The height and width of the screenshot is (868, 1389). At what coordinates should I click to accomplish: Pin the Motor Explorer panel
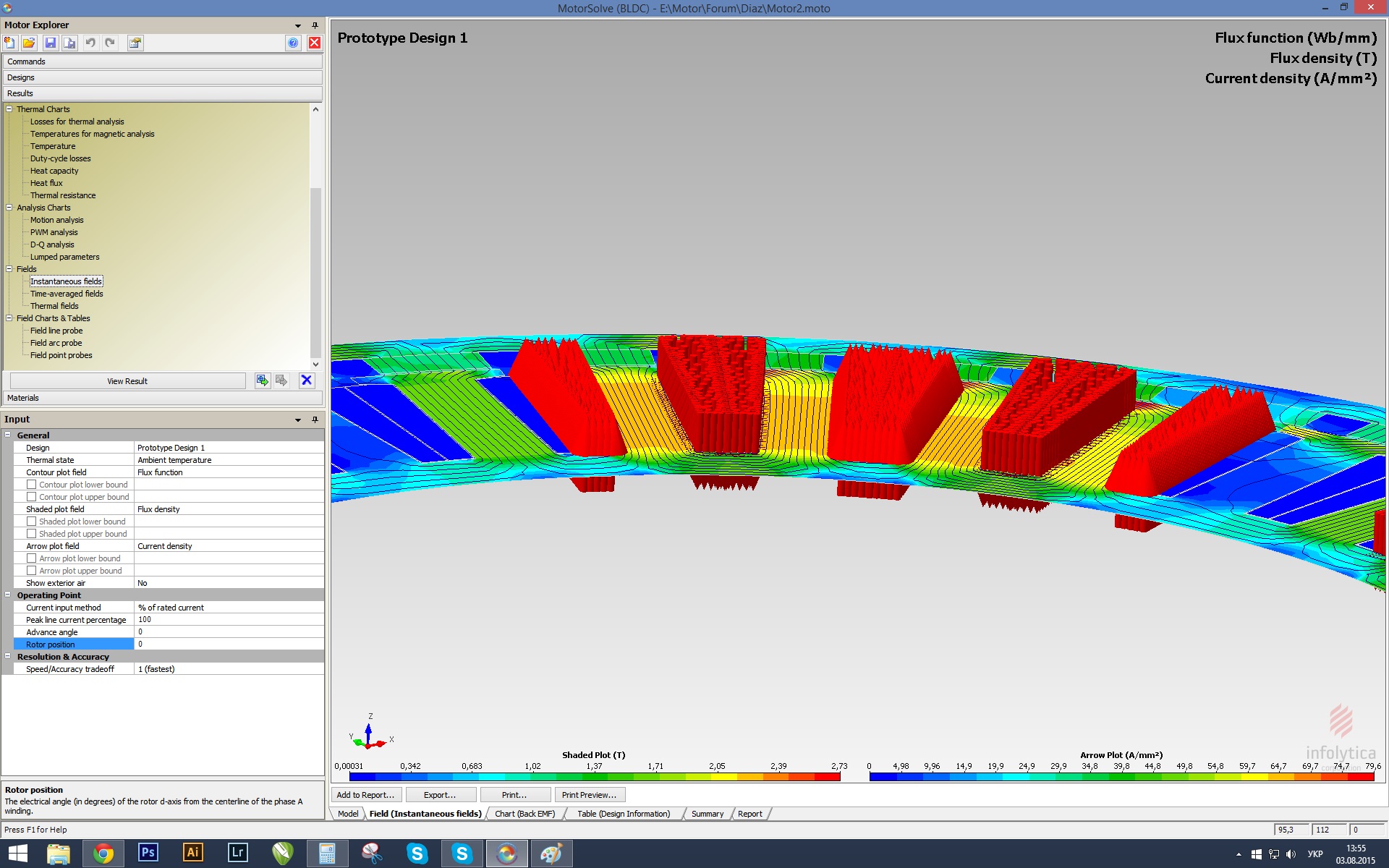(x=315, y=25)
